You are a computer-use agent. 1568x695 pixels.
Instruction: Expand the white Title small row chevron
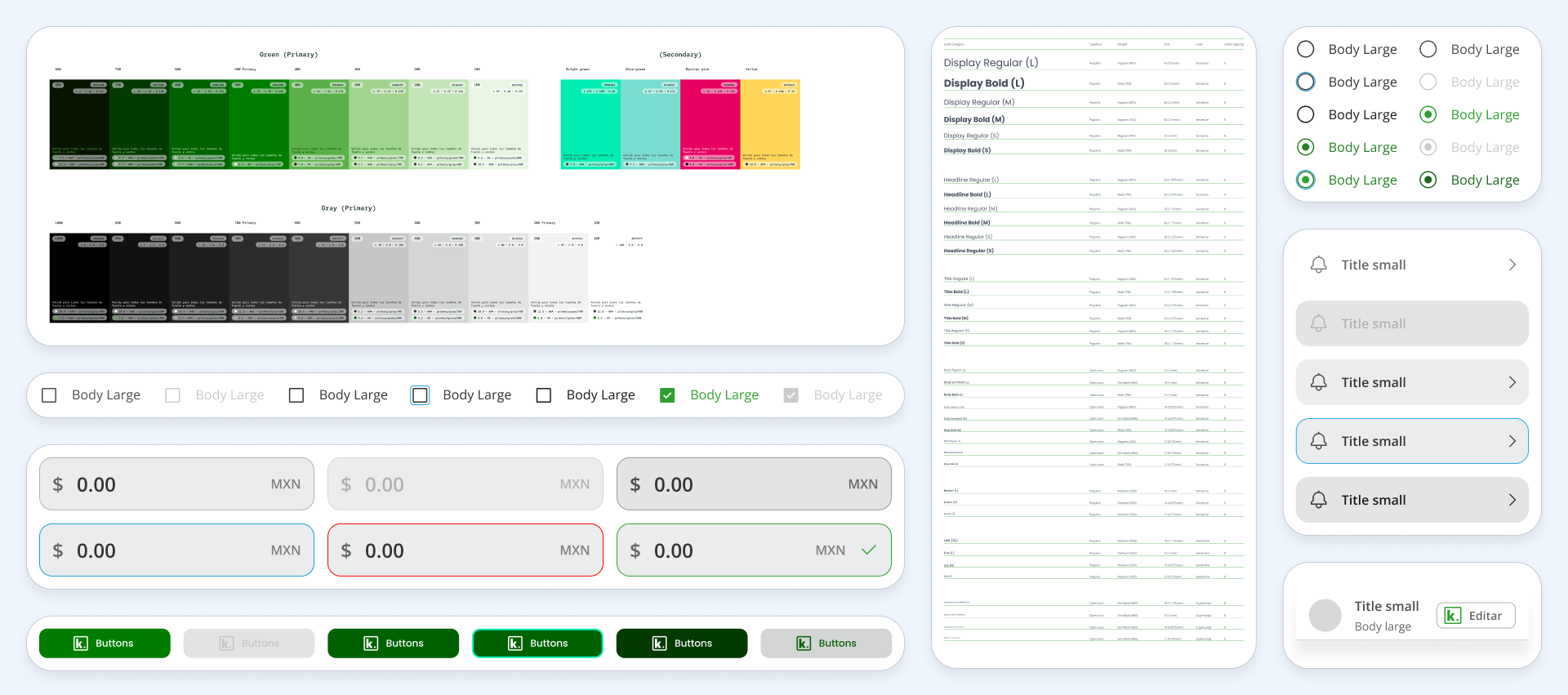coord(1512,265)
